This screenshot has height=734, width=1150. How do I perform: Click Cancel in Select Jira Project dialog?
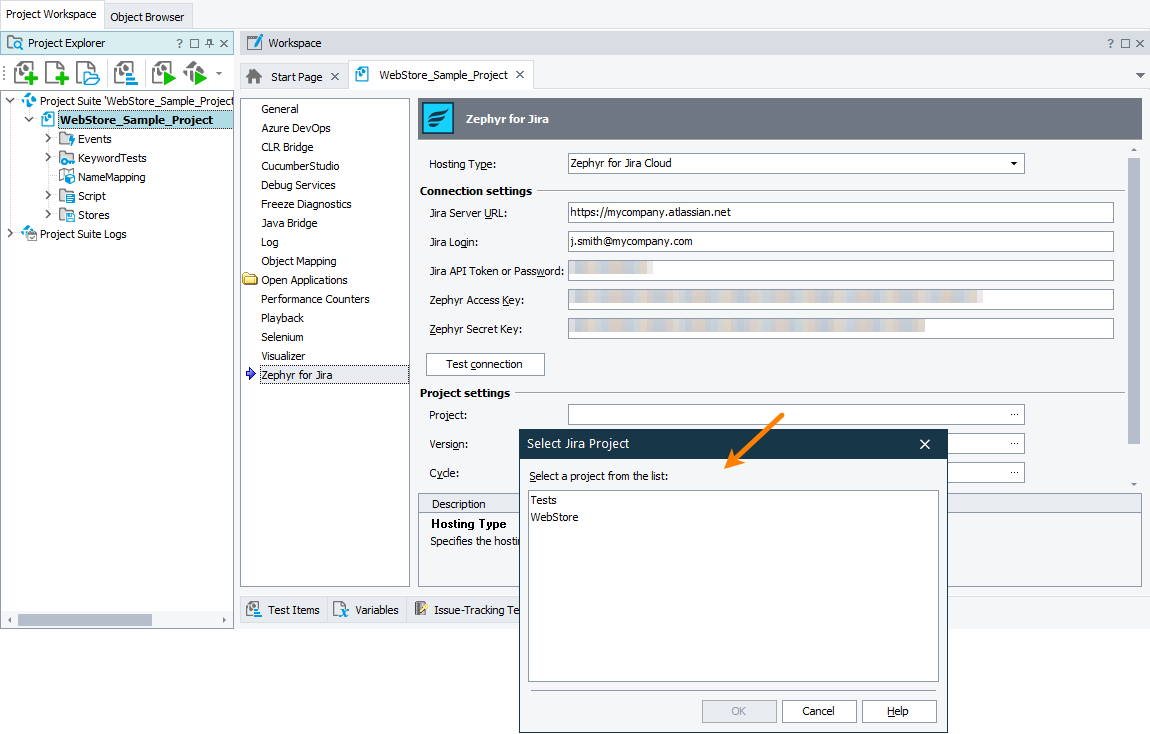[818, 711]
